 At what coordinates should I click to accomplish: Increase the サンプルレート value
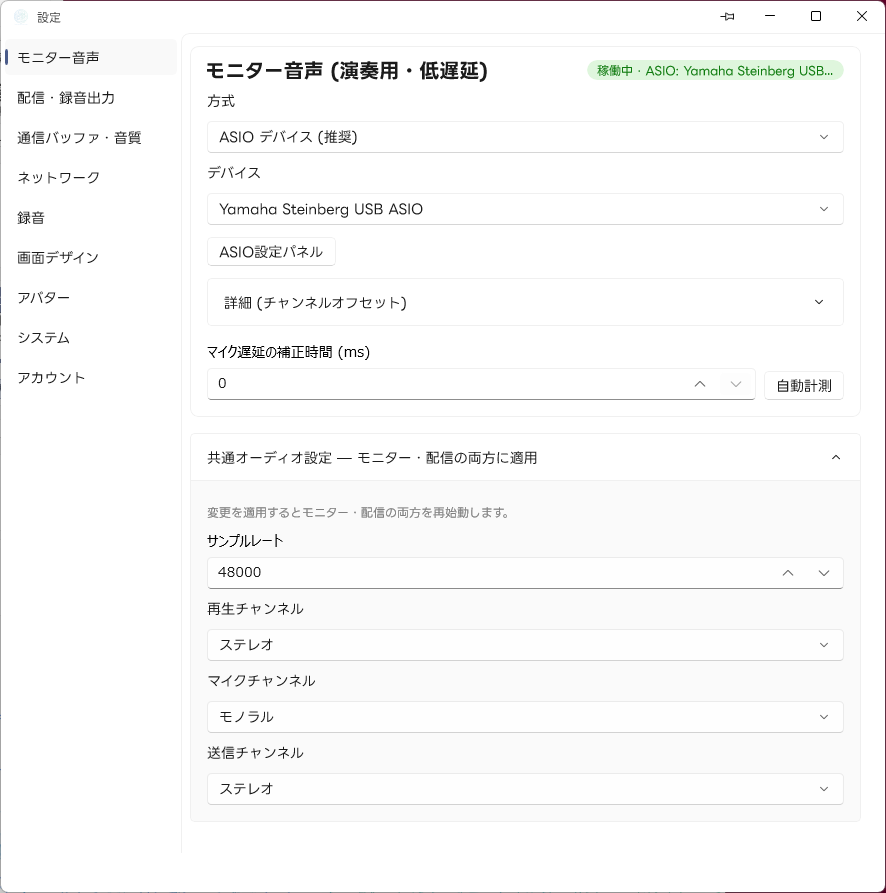click(787, 573)
